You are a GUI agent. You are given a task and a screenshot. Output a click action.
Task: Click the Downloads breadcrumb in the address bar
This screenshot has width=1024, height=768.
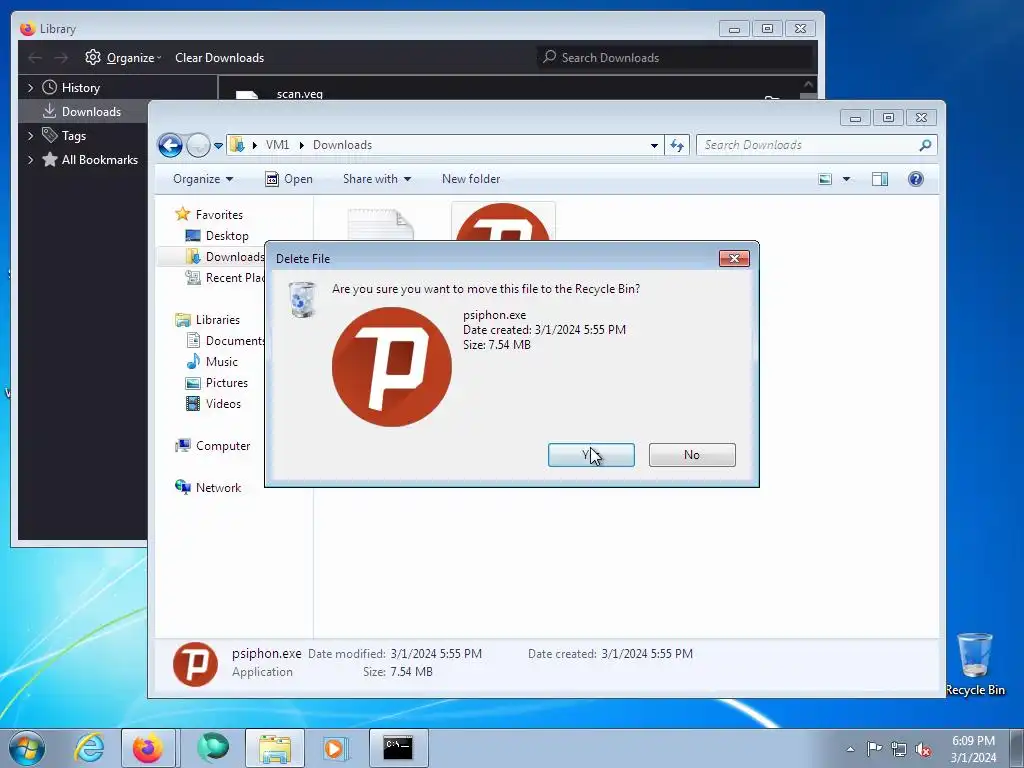tap(342, 145)
